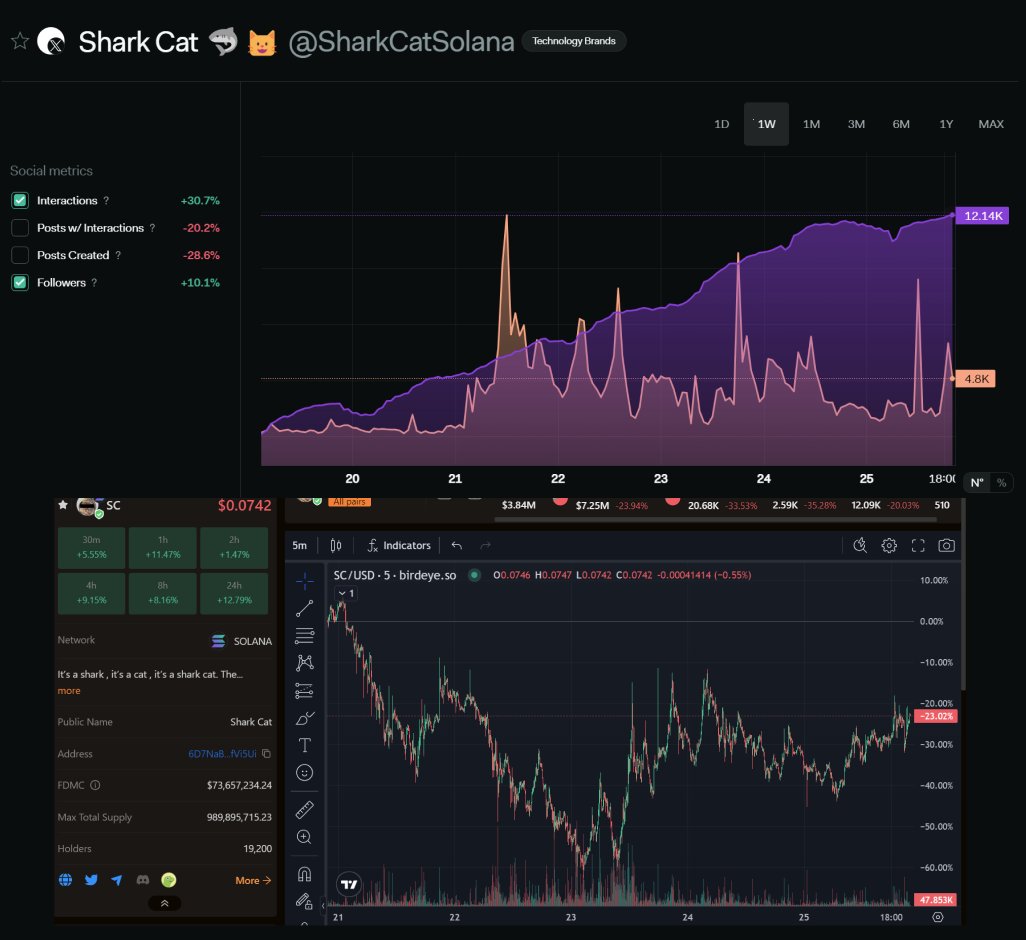
Task: Select the 30m price change tile
Action: [x=92, y=548]
